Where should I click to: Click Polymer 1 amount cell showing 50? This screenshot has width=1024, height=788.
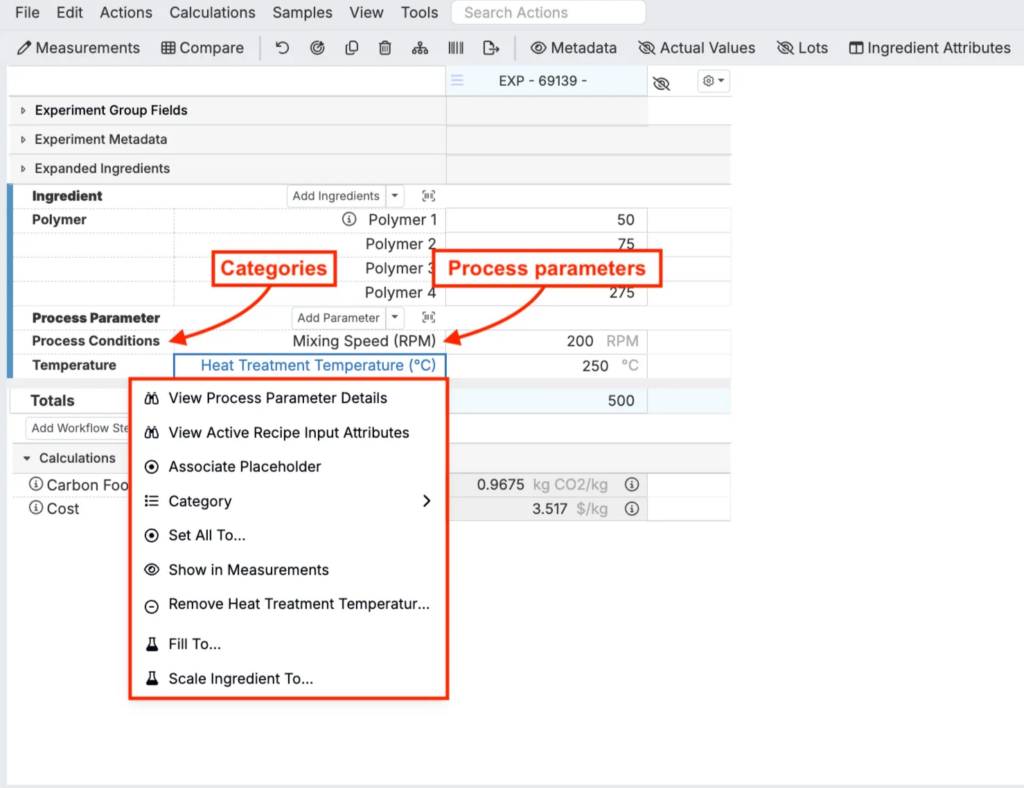click(x=547, y=220)
